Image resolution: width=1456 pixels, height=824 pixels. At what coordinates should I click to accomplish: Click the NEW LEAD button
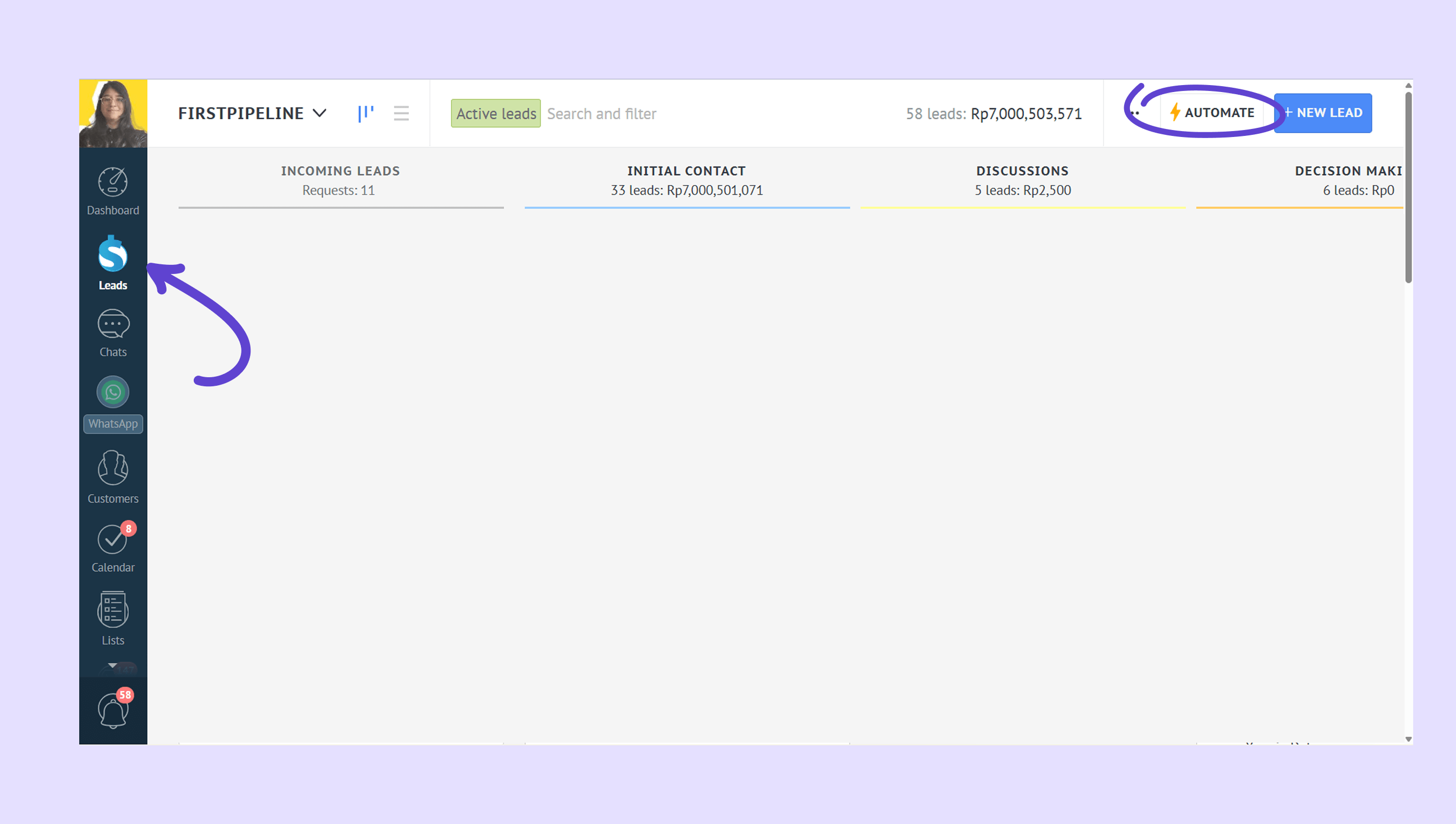(1323, 112)
